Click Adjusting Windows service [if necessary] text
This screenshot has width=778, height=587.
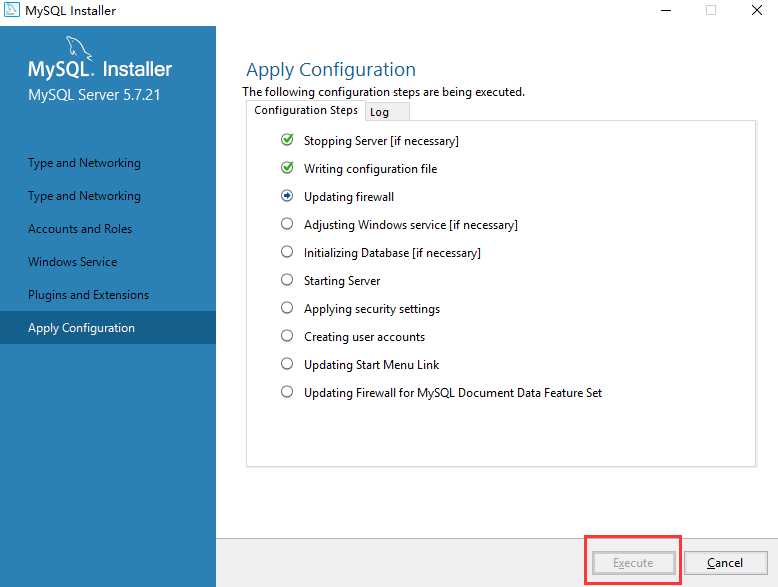[411, 225]
